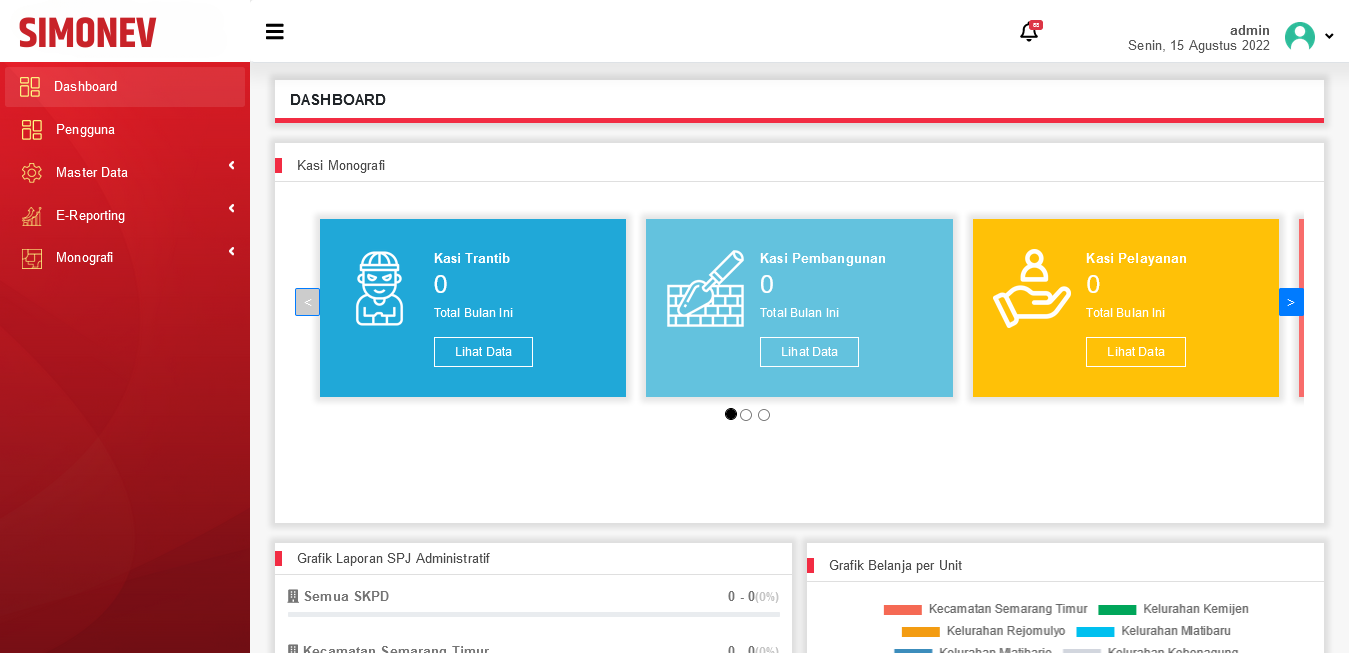Expand the Master Data submenu arrow

tap(231, 165)
